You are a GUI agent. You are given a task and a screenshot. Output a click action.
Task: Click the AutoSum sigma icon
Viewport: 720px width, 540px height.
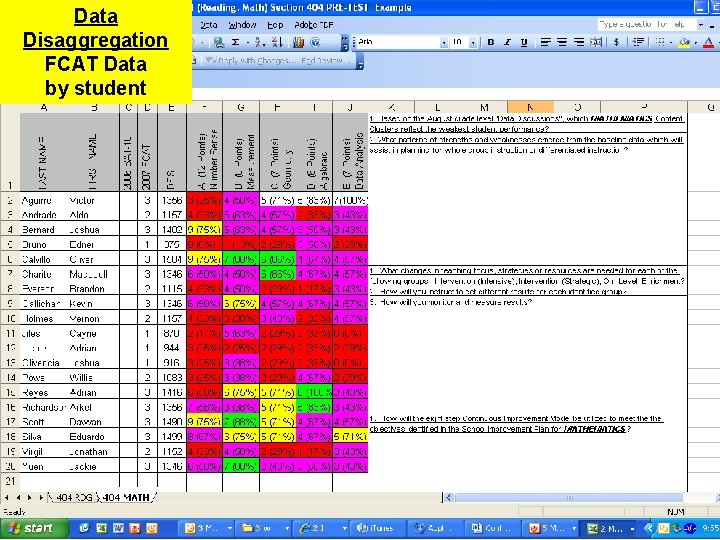point(236,42)
